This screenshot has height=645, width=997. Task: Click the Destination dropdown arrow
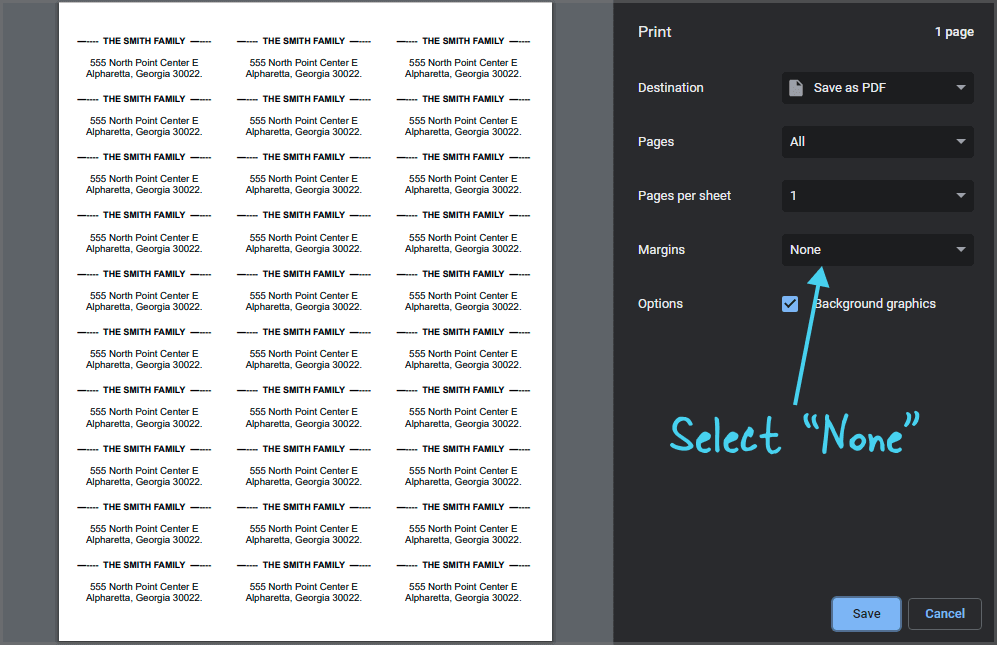961,87
